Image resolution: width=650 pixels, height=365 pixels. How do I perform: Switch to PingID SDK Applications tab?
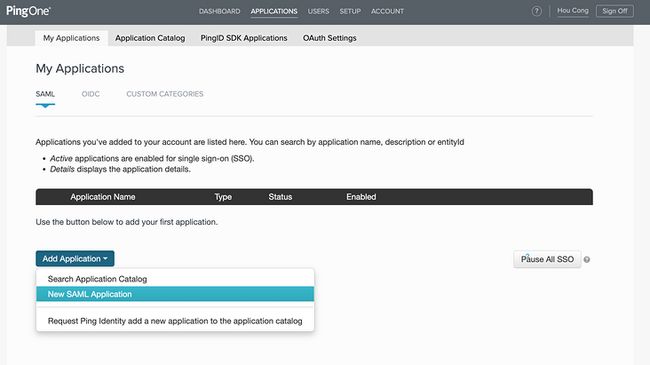(244, 38)
